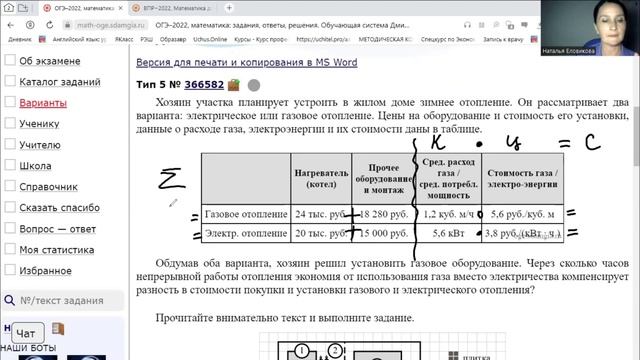Tick the checkbox beside Варианты
This screenshot has width=640, height=360.
tap(10, 102)
